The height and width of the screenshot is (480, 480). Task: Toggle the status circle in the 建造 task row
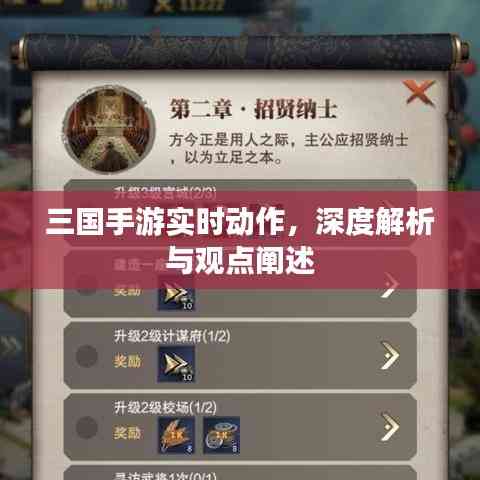pyautogui.click(x=87, y=285)
